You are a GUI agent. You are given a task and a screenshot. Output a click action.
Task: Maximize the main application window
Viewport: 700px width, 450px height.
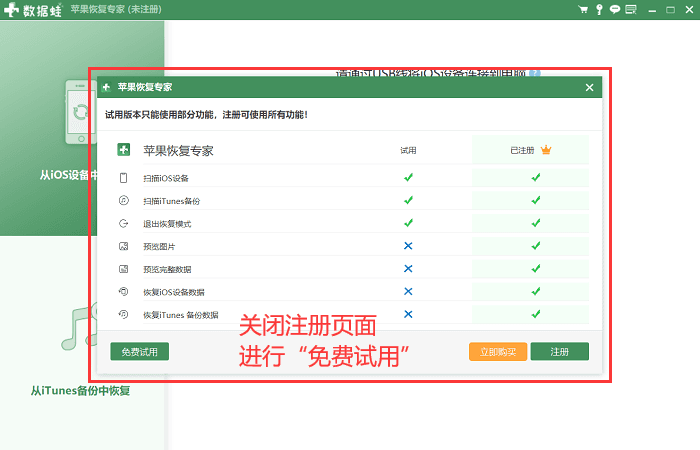click(671, 10)
